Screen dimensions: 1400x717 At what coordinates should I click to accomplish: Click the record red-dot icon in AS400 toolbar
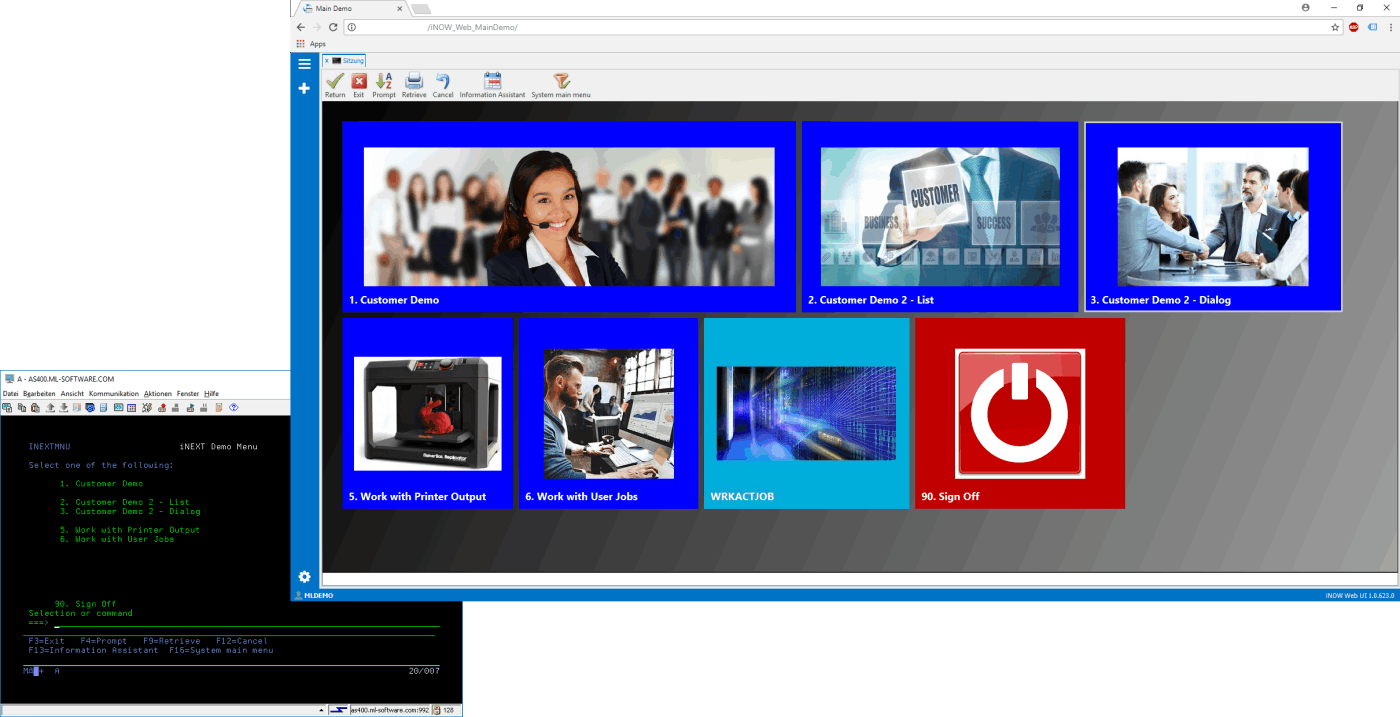click(x=162, y=407)
